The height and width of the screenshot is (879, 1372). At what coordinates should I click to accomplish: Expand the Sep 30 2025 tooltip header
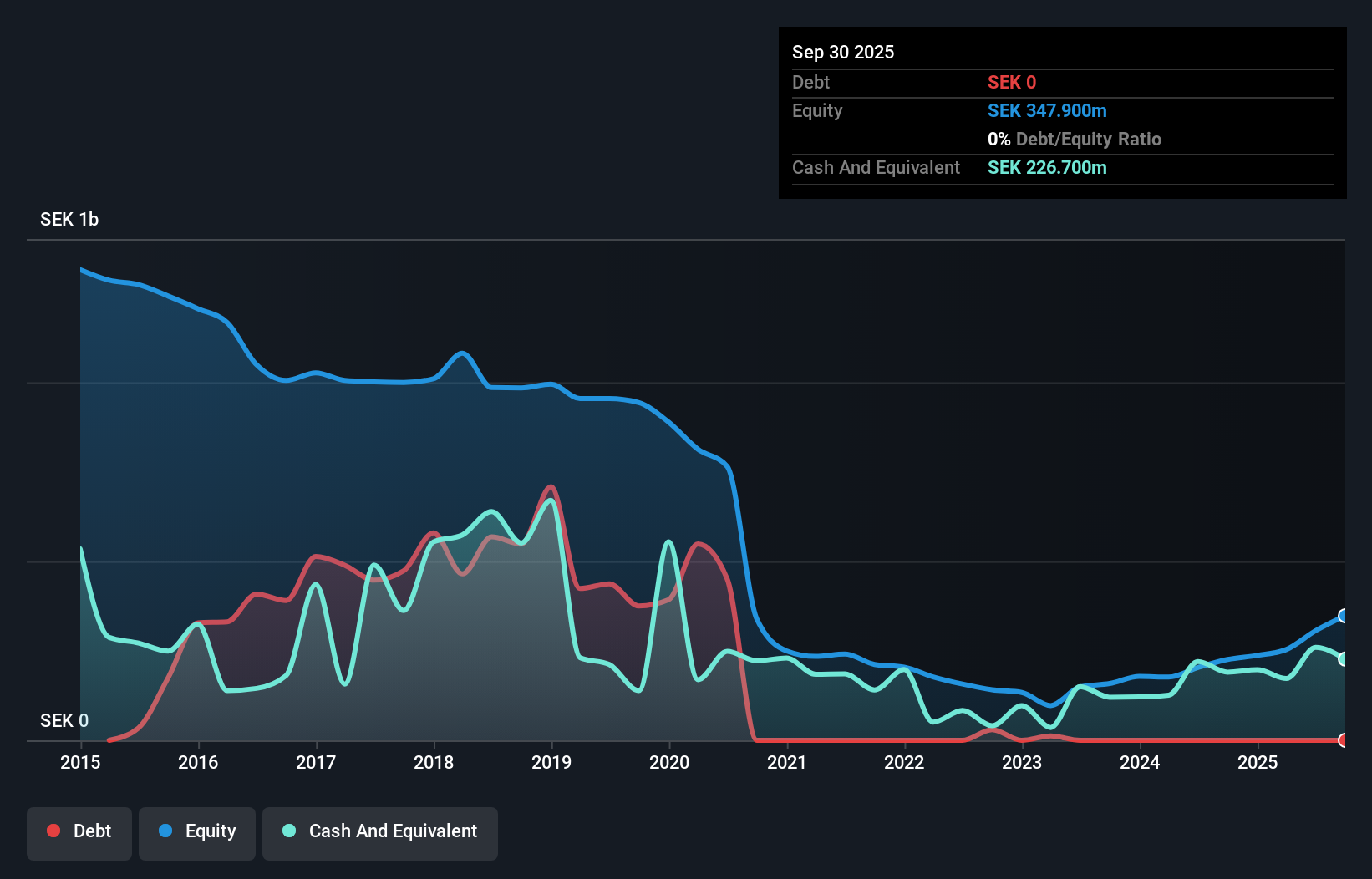(843, 52)
